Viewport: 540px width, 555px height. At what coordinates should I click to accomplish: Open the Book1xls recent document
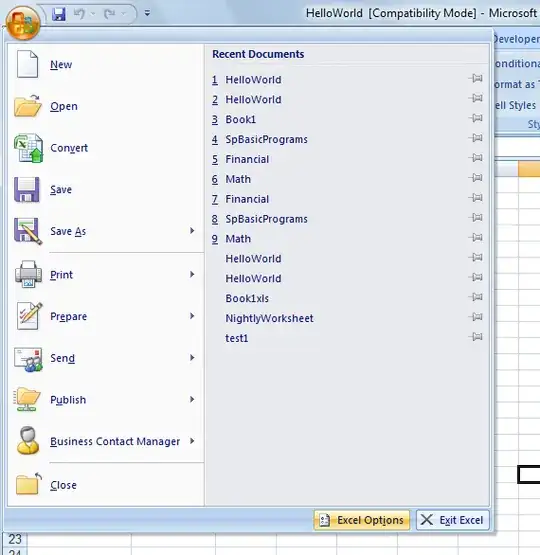[x=247, y=298]
